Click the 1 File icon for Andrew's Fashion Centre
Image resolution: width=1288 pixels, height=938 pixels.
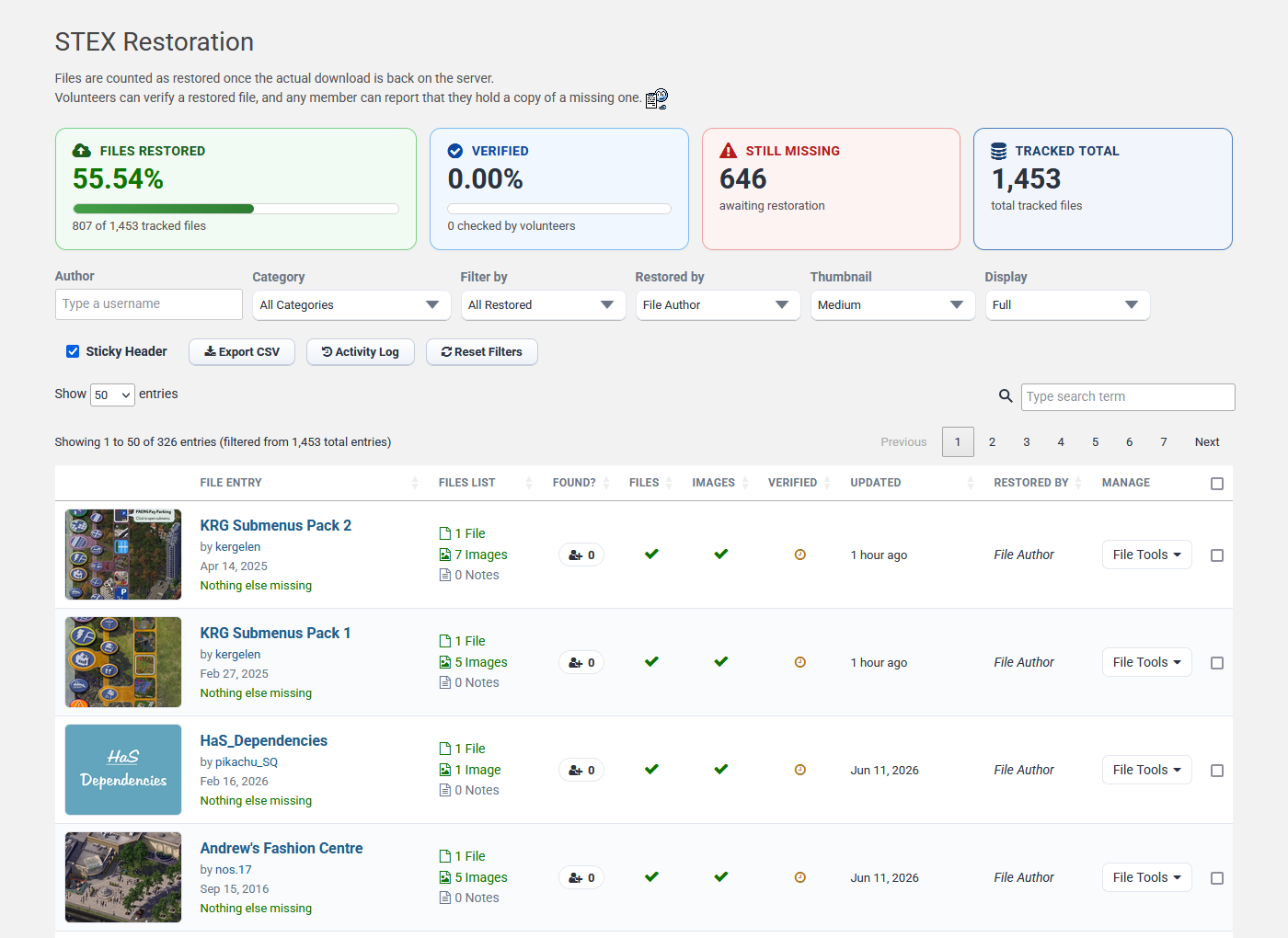[445, 856]
